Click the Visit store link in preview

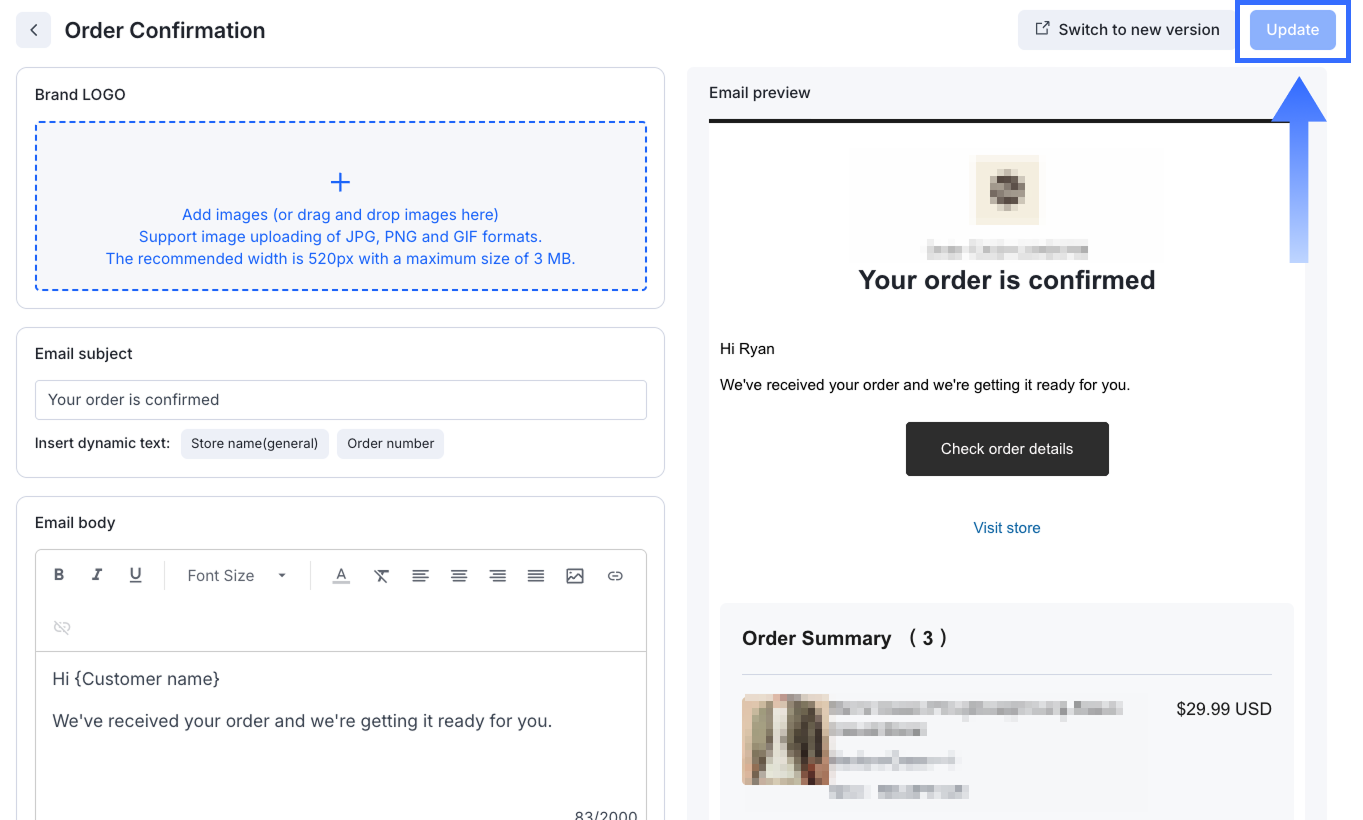1006,528
